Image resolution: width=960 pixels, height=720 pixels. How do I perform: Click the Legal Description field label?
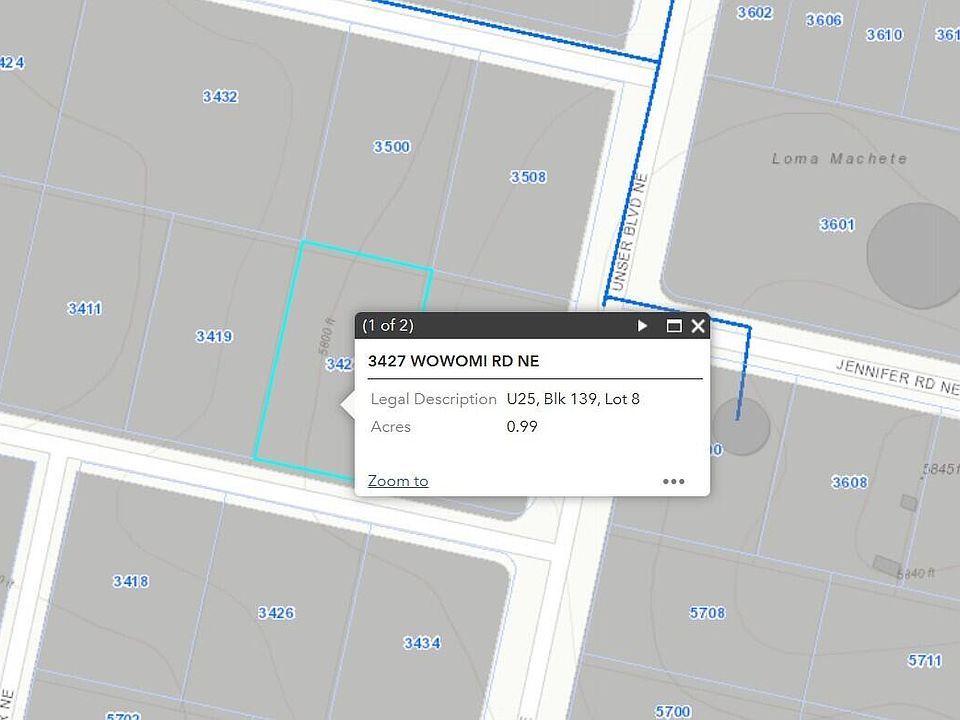[433, 399]
